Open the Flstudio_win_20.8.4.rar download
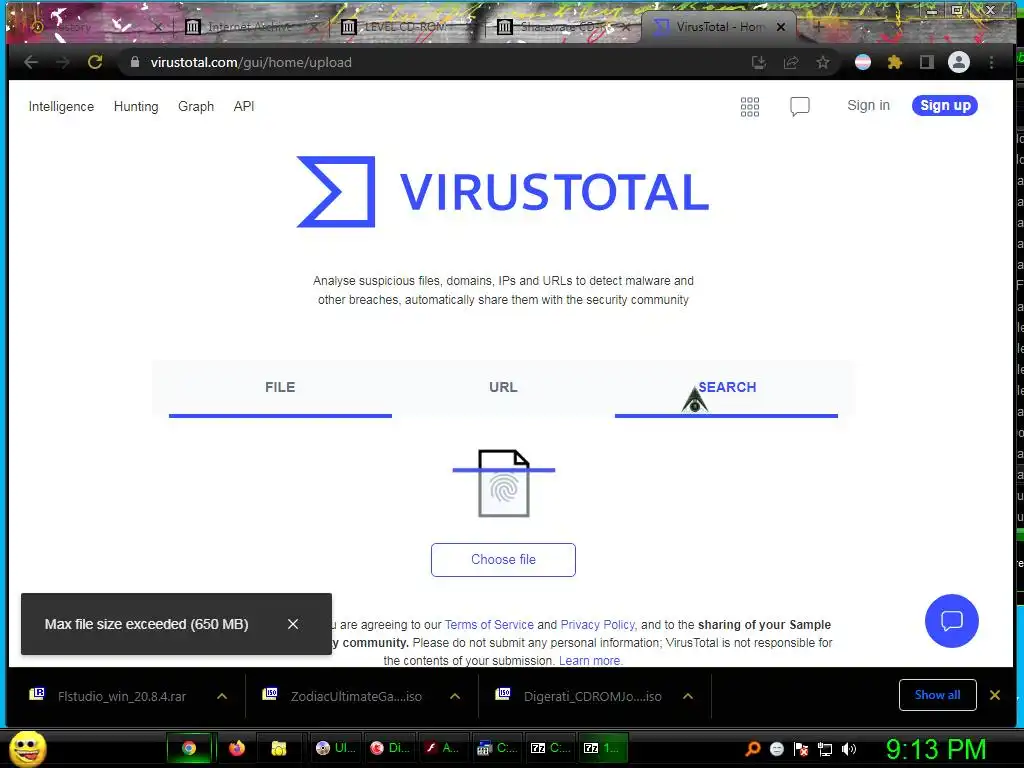Screen dimensions: 1024x768 (121, 696)
